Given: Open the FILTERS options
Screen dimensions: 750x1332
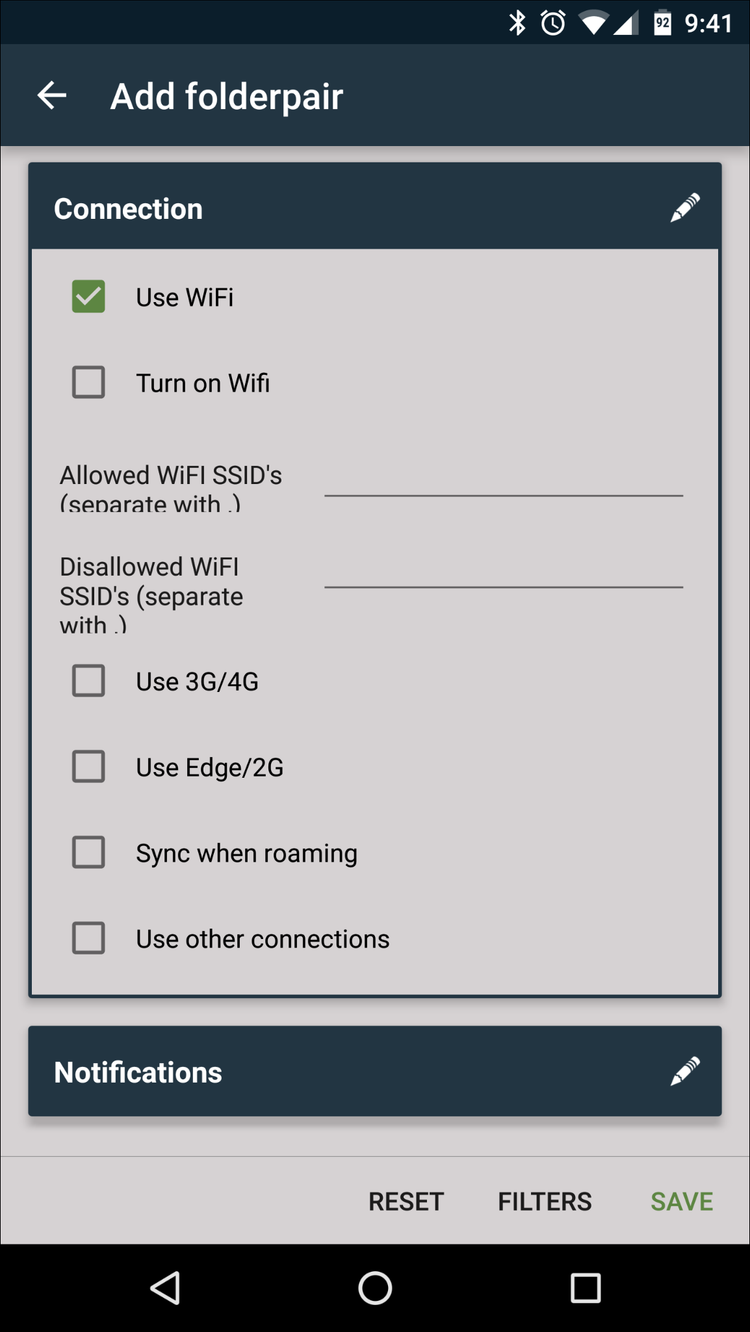Looking at the screenshot, I should click(x=544, y=1201).
